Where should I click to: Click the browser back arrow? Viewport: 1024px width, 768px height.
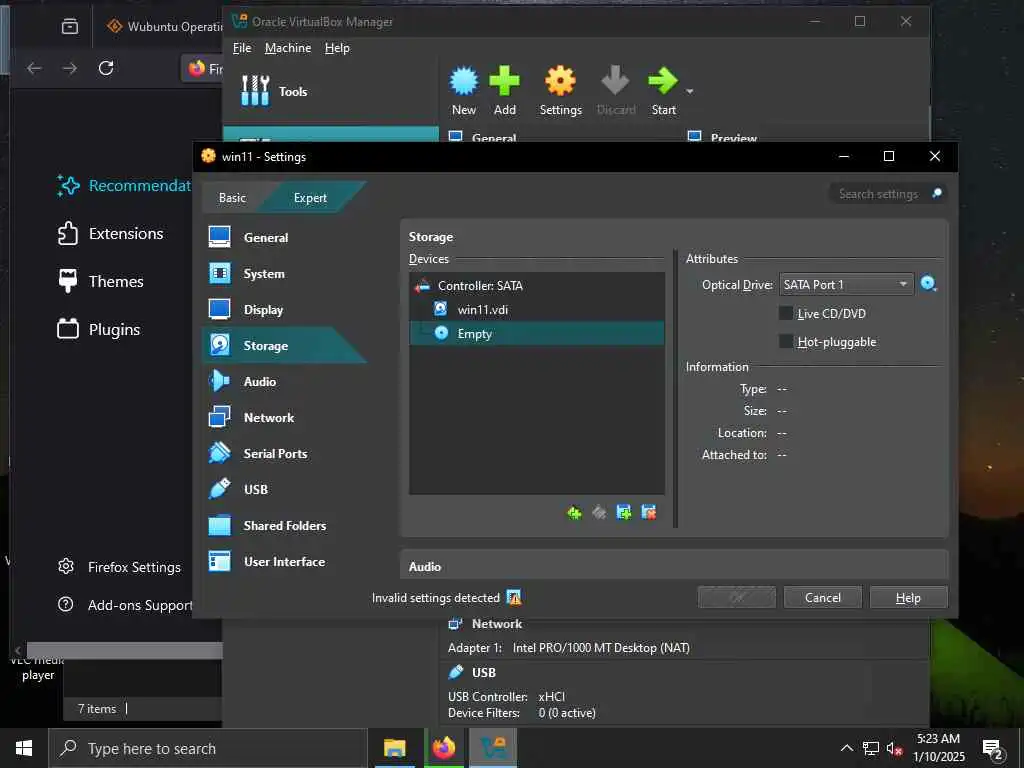(35, 68)
